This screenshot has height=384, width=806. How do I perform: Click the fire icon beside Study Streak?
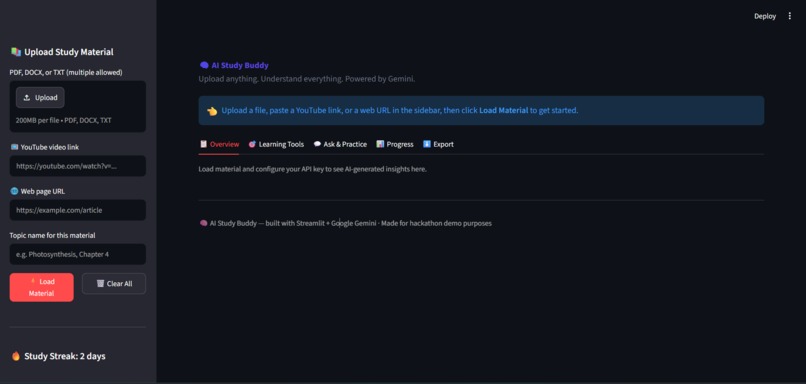click(x=16, y=356)
